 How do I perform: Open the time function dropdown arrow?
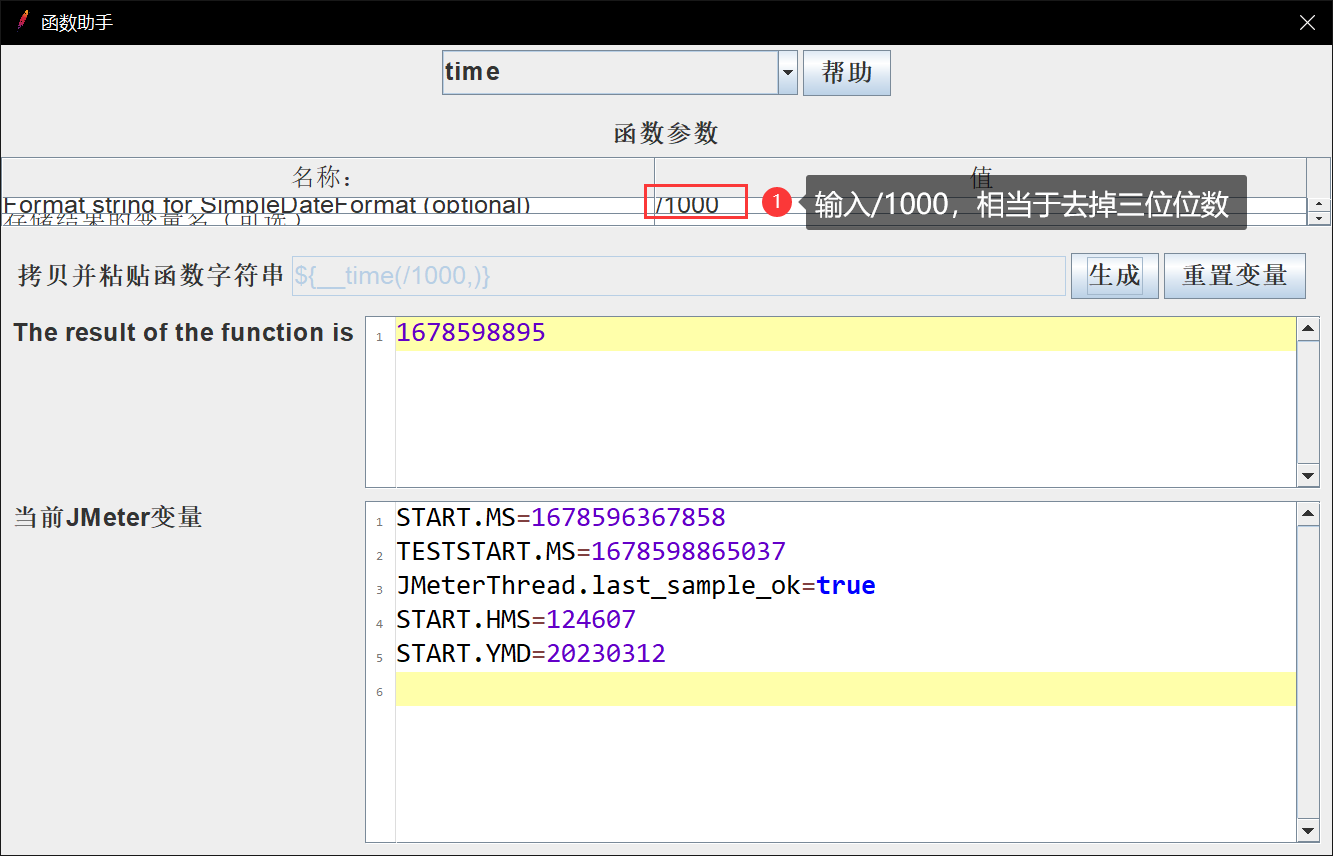tap(787, 73)
